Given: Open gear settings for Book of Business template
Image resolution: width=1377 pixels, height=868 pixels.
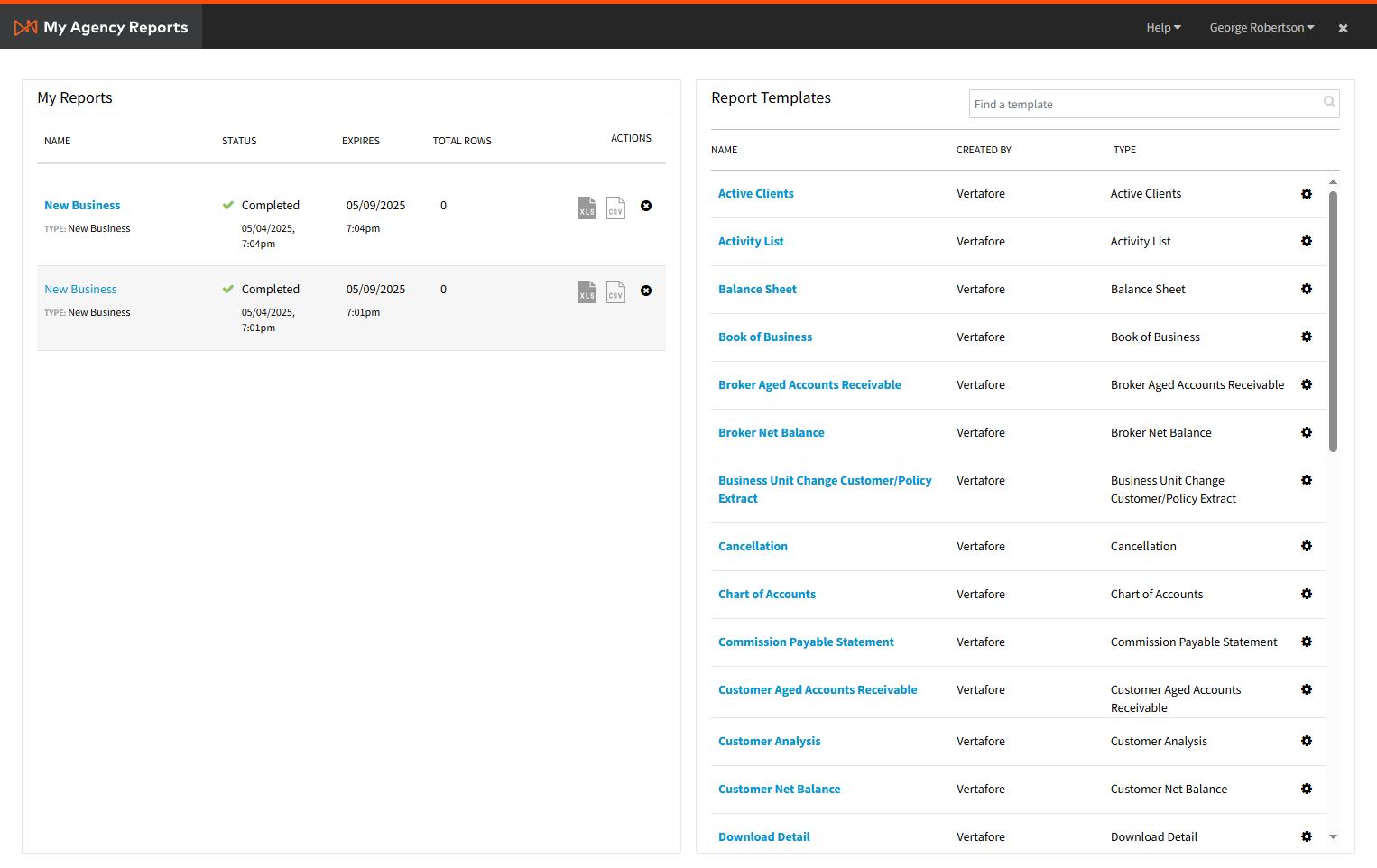Looking at the screenshot, I should pyautogui.click(x=1307, y=337).
